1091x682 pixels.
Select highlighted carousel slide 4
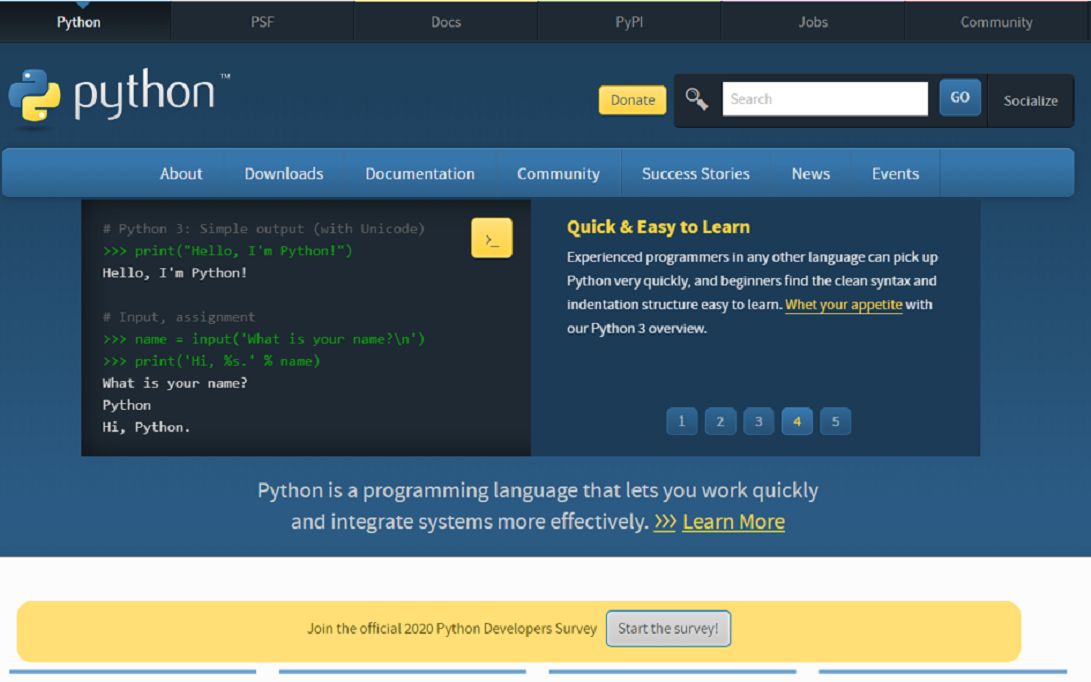point(797,421)
